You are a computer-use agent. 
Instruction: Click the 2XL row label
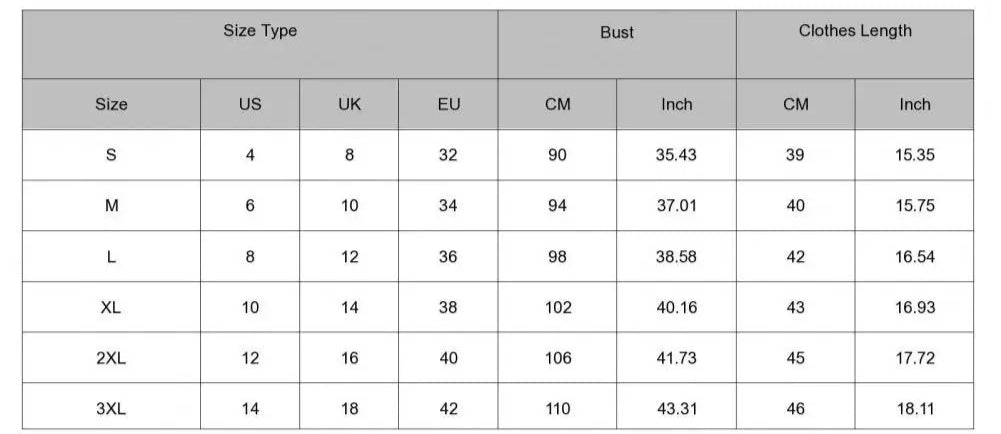pos(111,358)
